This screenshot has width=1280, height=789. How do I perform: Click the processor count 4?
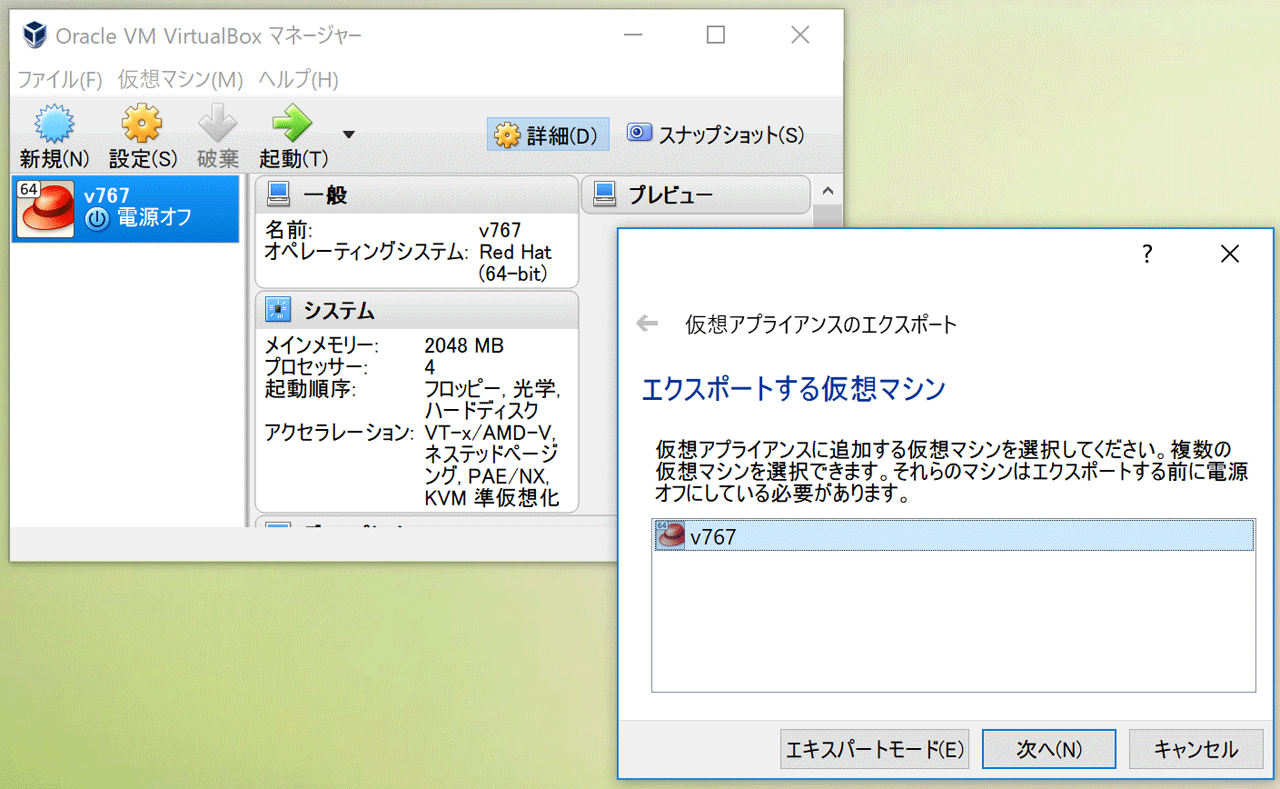(430, 367)
